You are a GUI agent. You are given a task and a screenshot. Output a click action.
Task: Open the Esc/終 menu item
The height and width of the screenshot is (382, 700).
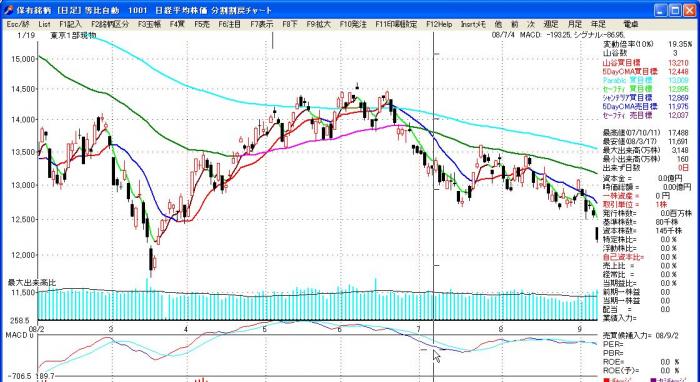tap(18, 25)
